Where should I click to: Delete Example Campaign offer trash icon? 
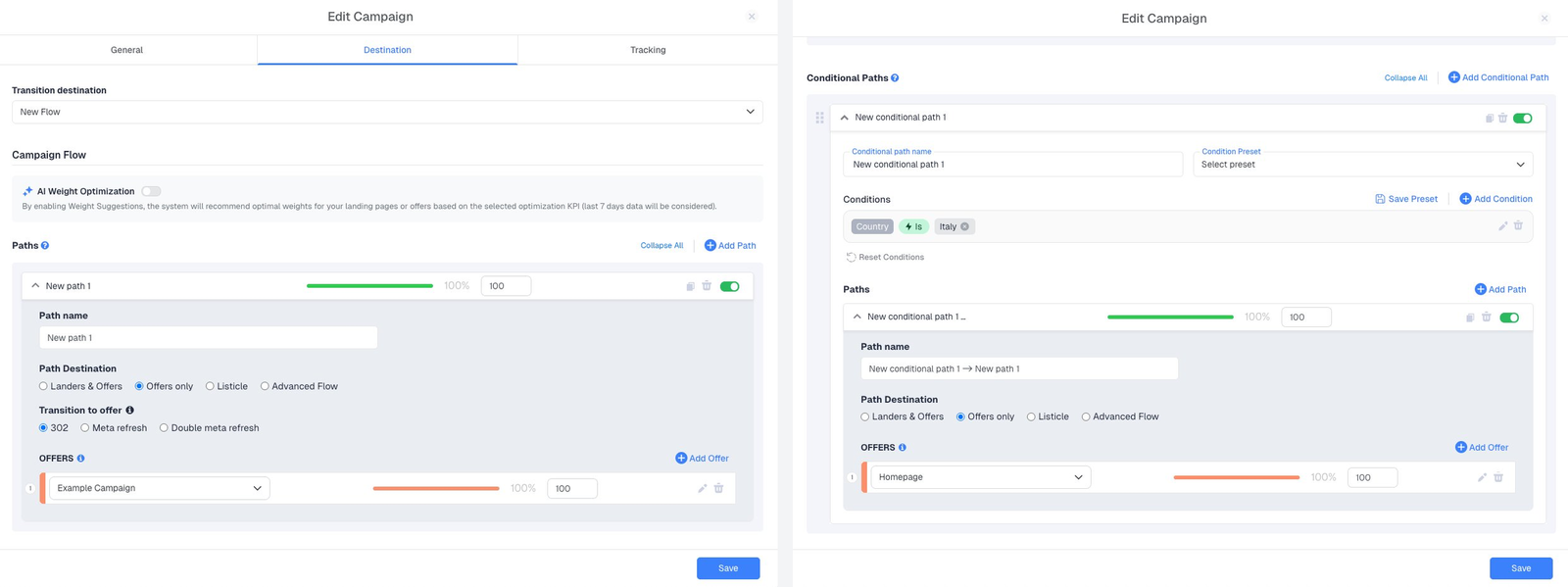click(718, 488)
